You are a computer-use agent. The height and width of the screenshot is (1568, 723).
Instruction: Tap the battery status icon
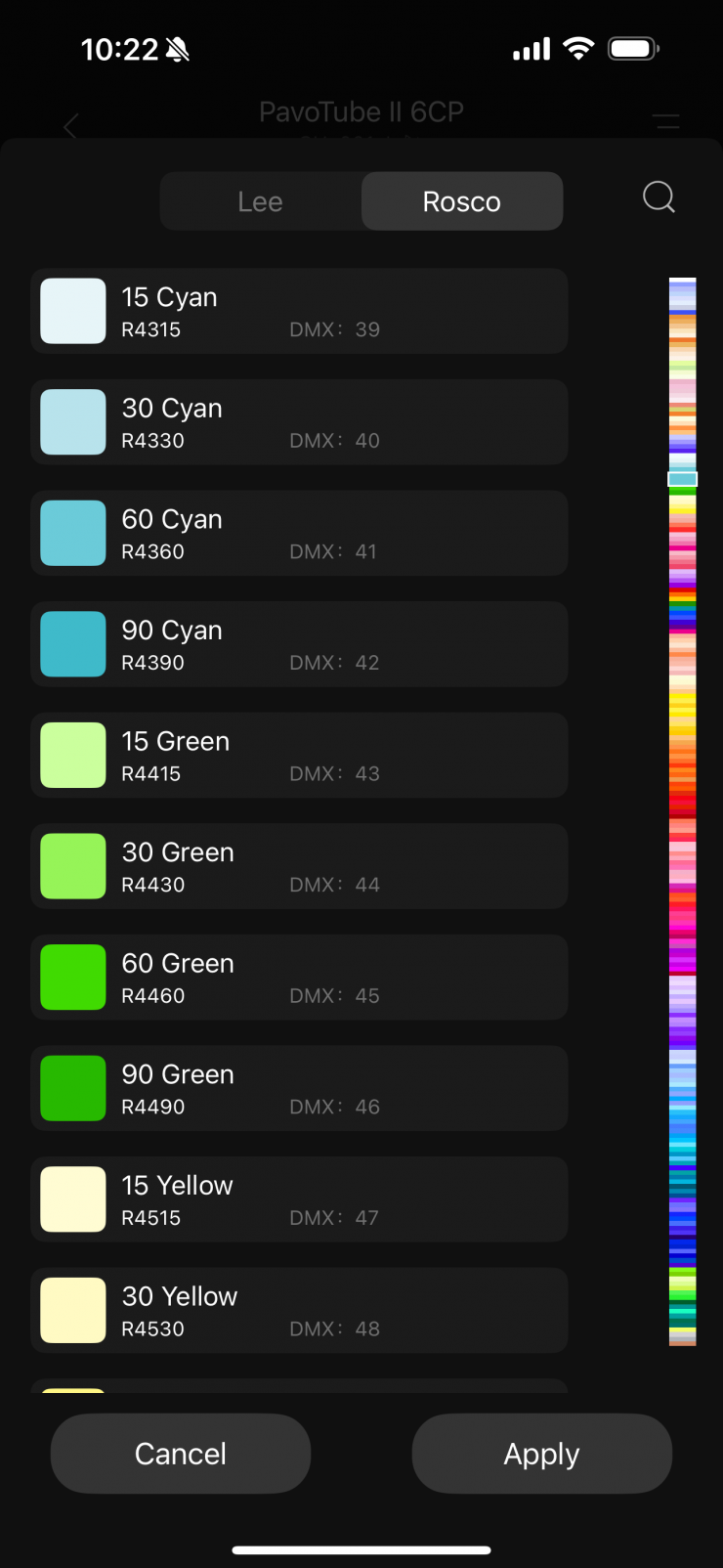click(x=633, y=49)
